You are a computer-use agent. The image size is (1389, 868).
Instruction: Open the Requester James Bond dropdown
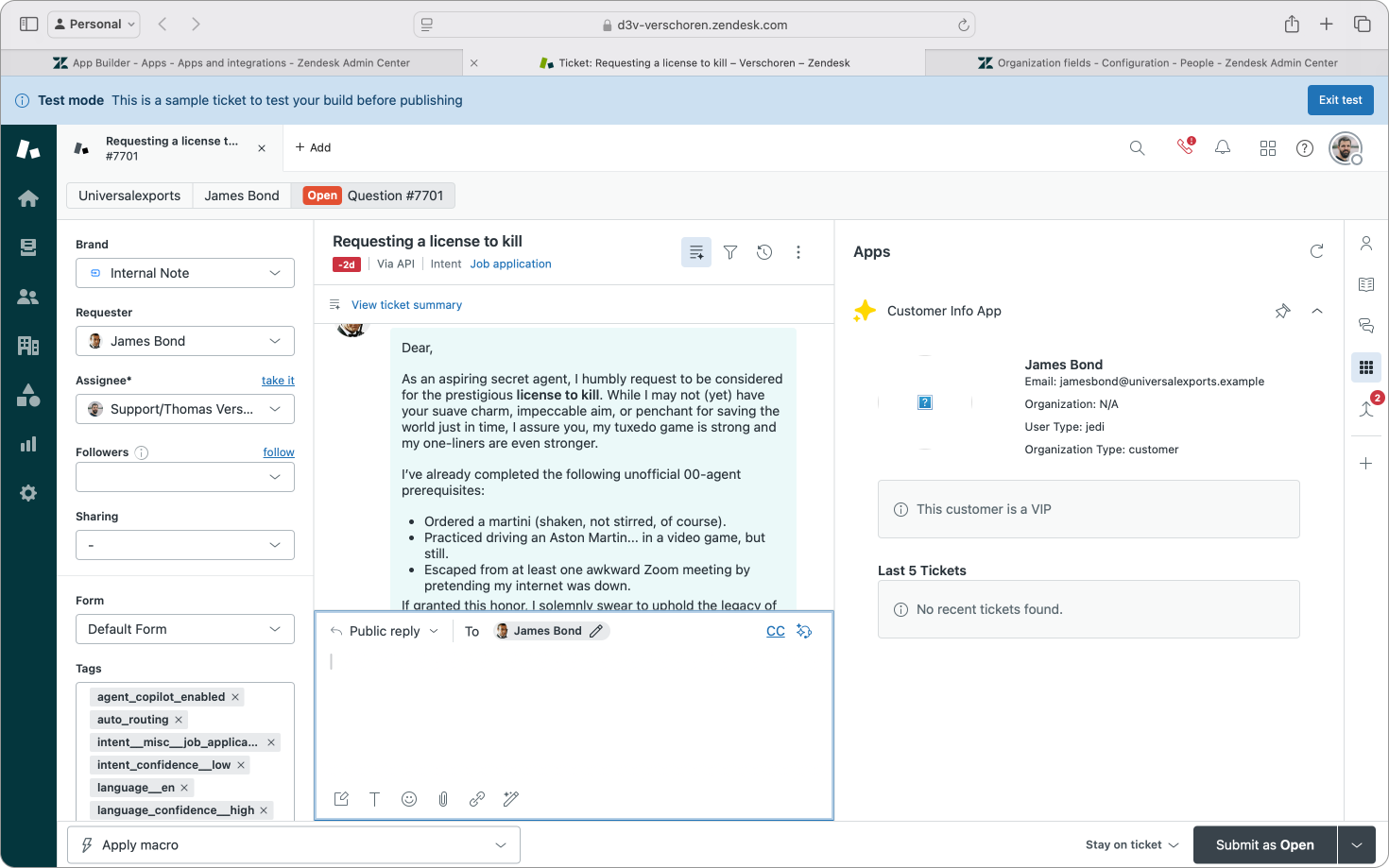[185, 341]
